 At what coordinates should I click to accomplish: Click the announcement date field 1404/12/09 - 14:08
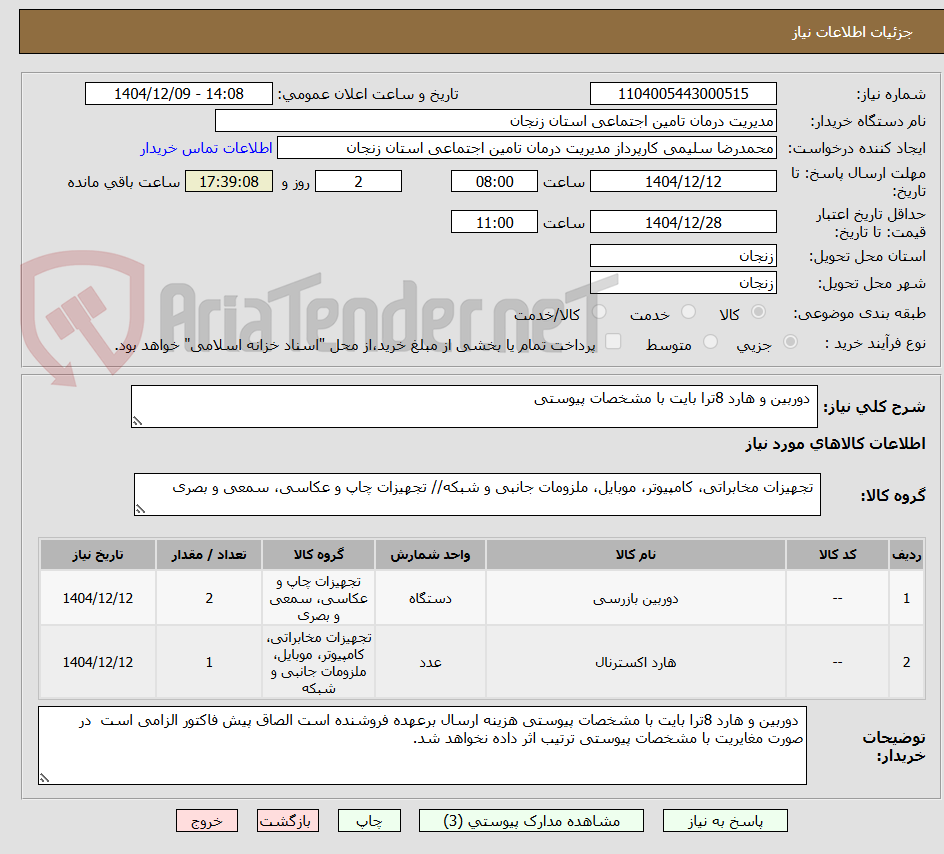179,94
